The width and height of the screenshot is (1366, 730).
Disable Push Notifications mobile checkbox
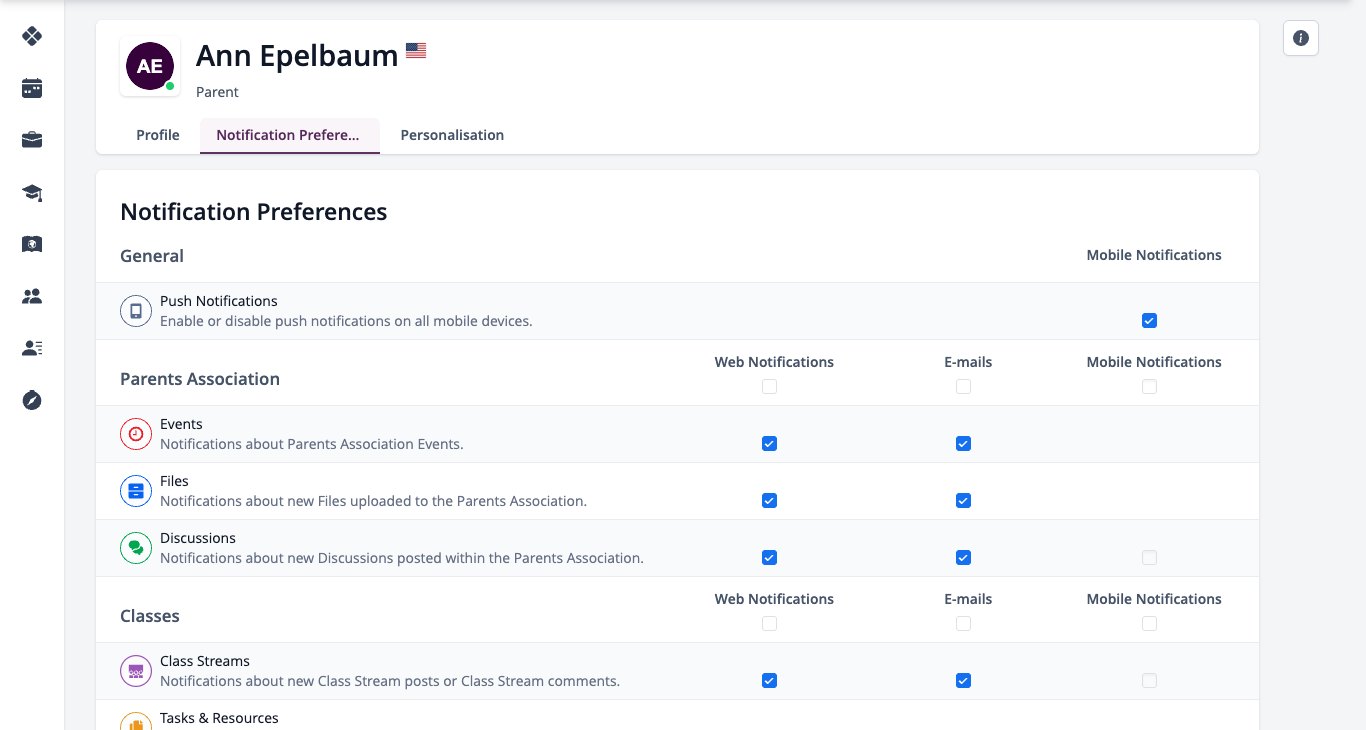click(x=1149, y=321)
